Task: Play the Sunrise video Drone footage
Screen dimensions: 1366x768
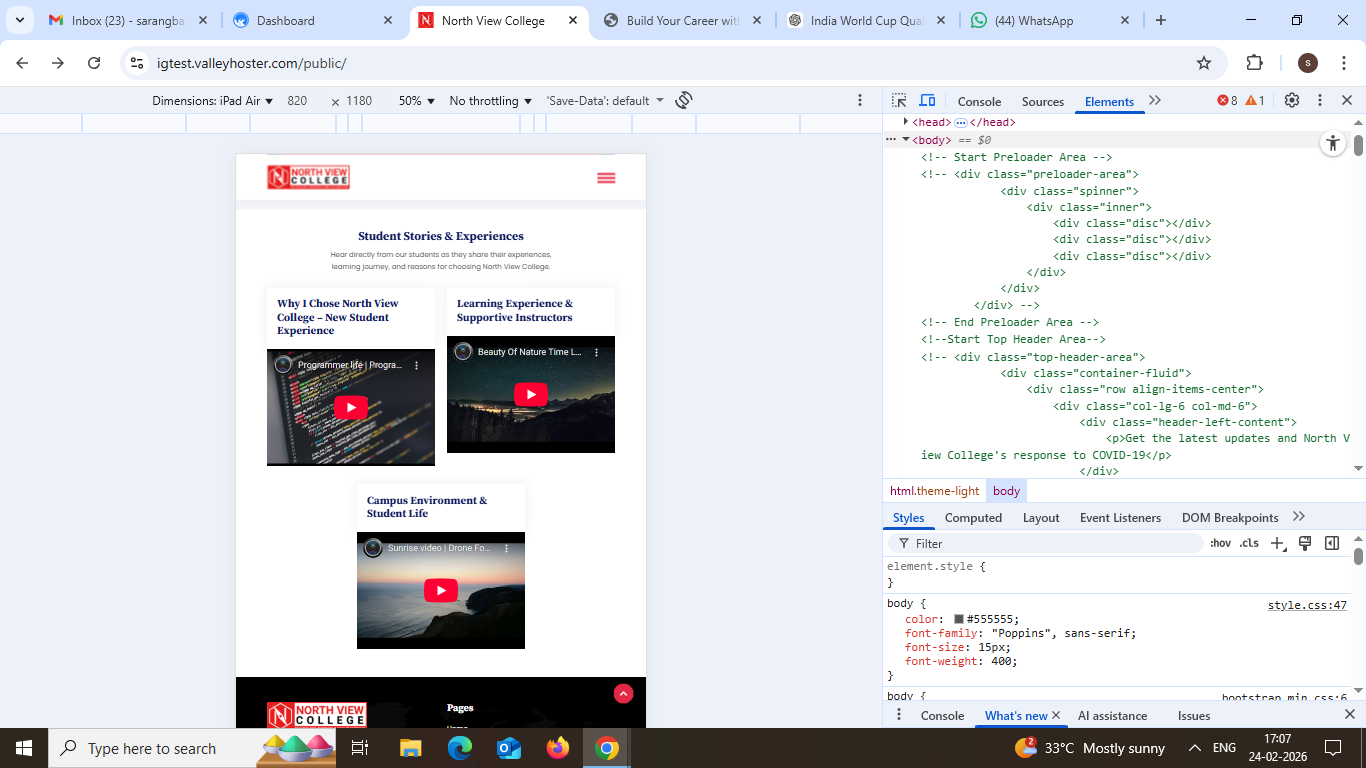Action: [440, 590]
